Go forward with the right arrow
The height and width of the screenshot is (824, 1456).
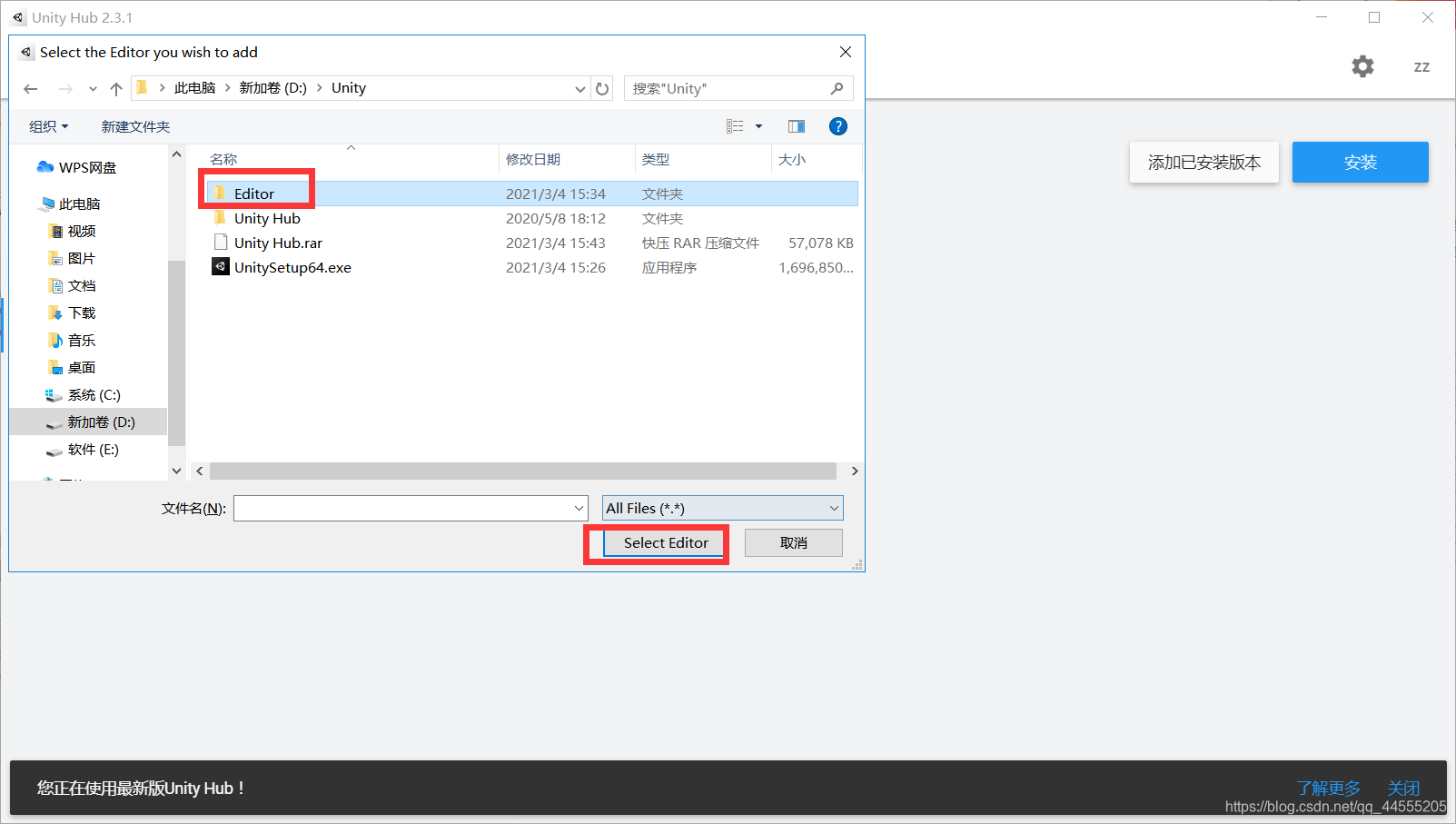click(65, 88)
